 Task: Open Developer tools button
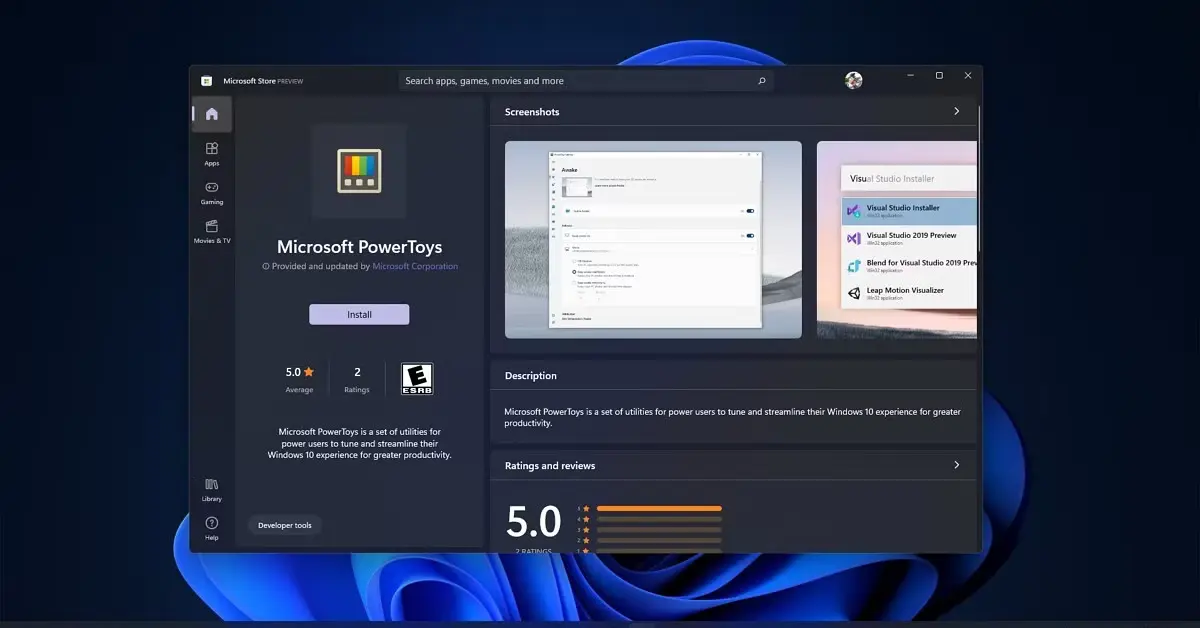(285, 525)
